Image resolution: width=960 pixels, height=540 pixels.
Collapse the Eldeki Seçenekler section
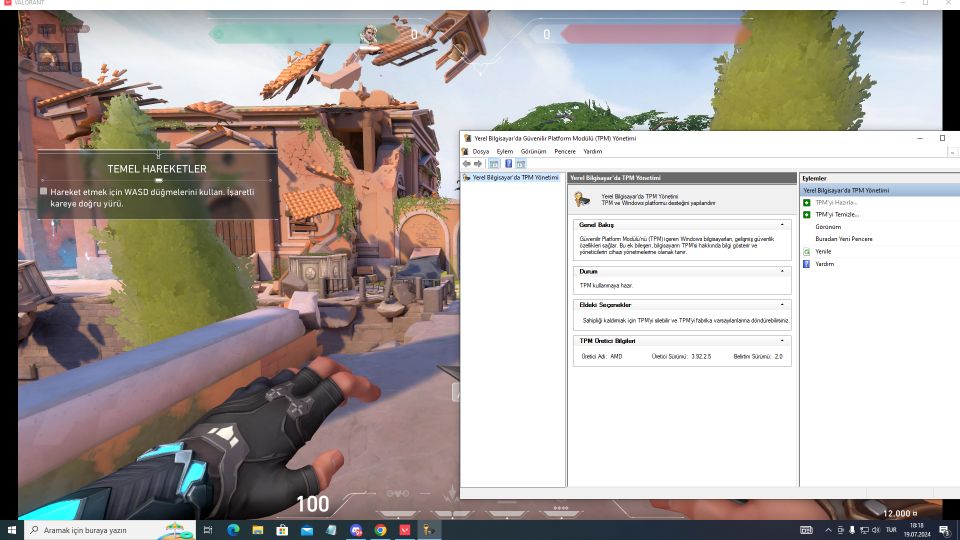(782, 305)
